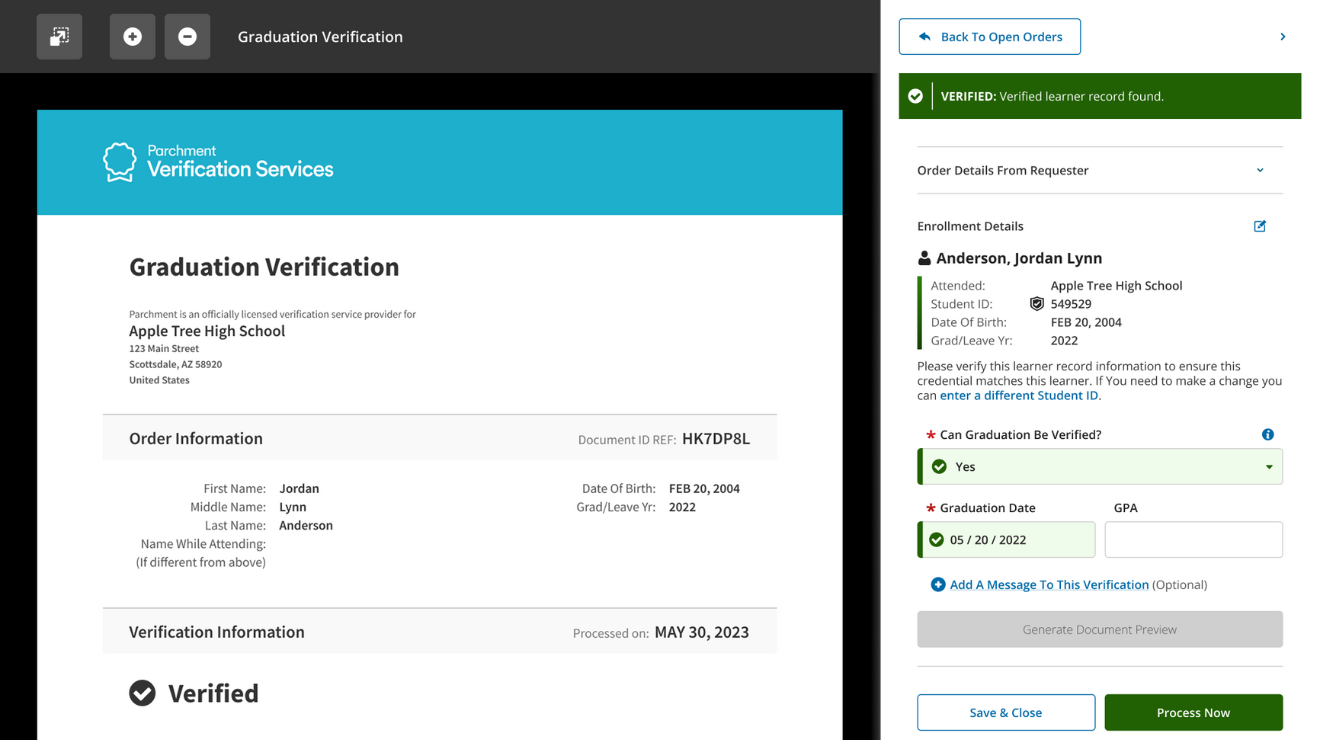
Task: Click the Graduation Date field
Action: coord(1006,540)
